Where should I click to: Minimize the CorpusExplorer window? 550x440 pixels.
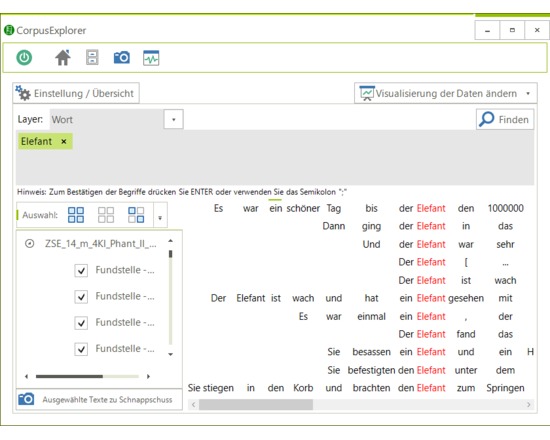(x=487, y=31)
